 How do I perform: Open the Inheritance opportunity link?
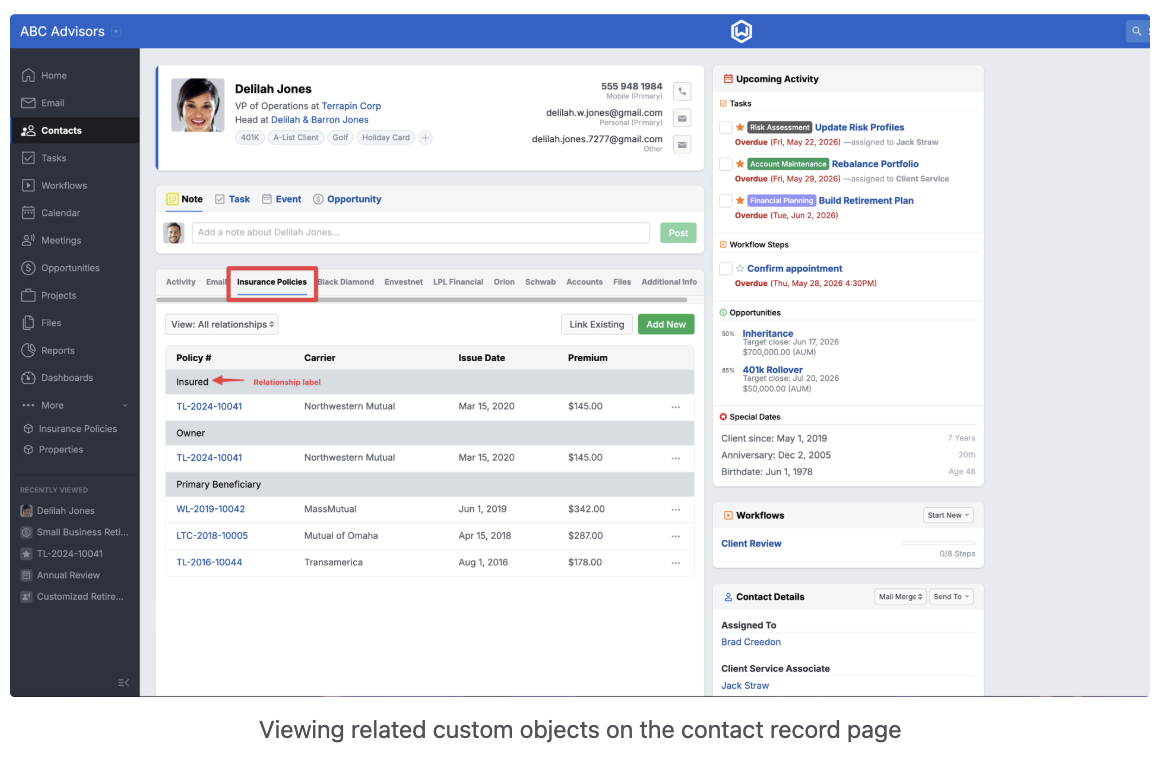(768, 334)
